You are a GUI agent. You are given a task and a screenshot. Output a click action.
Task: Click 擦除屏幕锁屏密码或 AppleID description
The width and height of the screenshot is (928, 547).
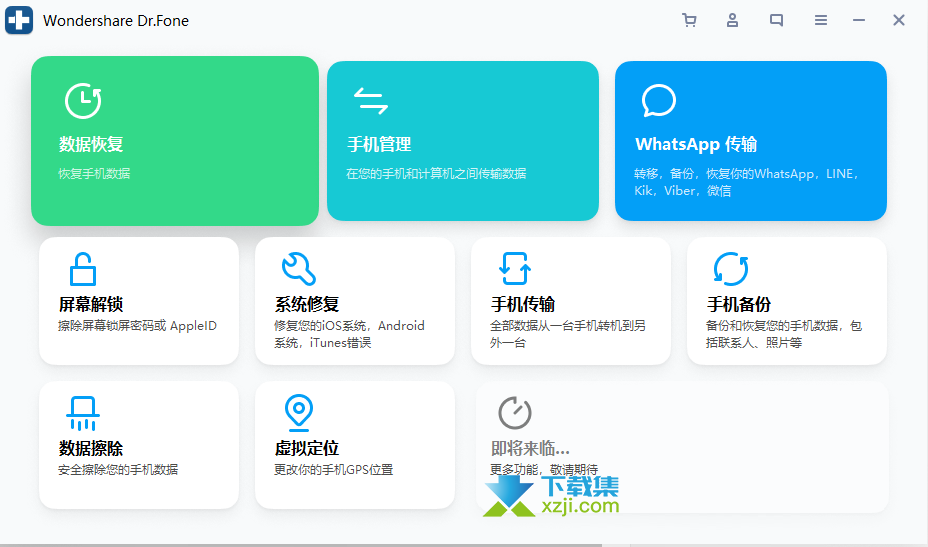(x=137, y=326)
